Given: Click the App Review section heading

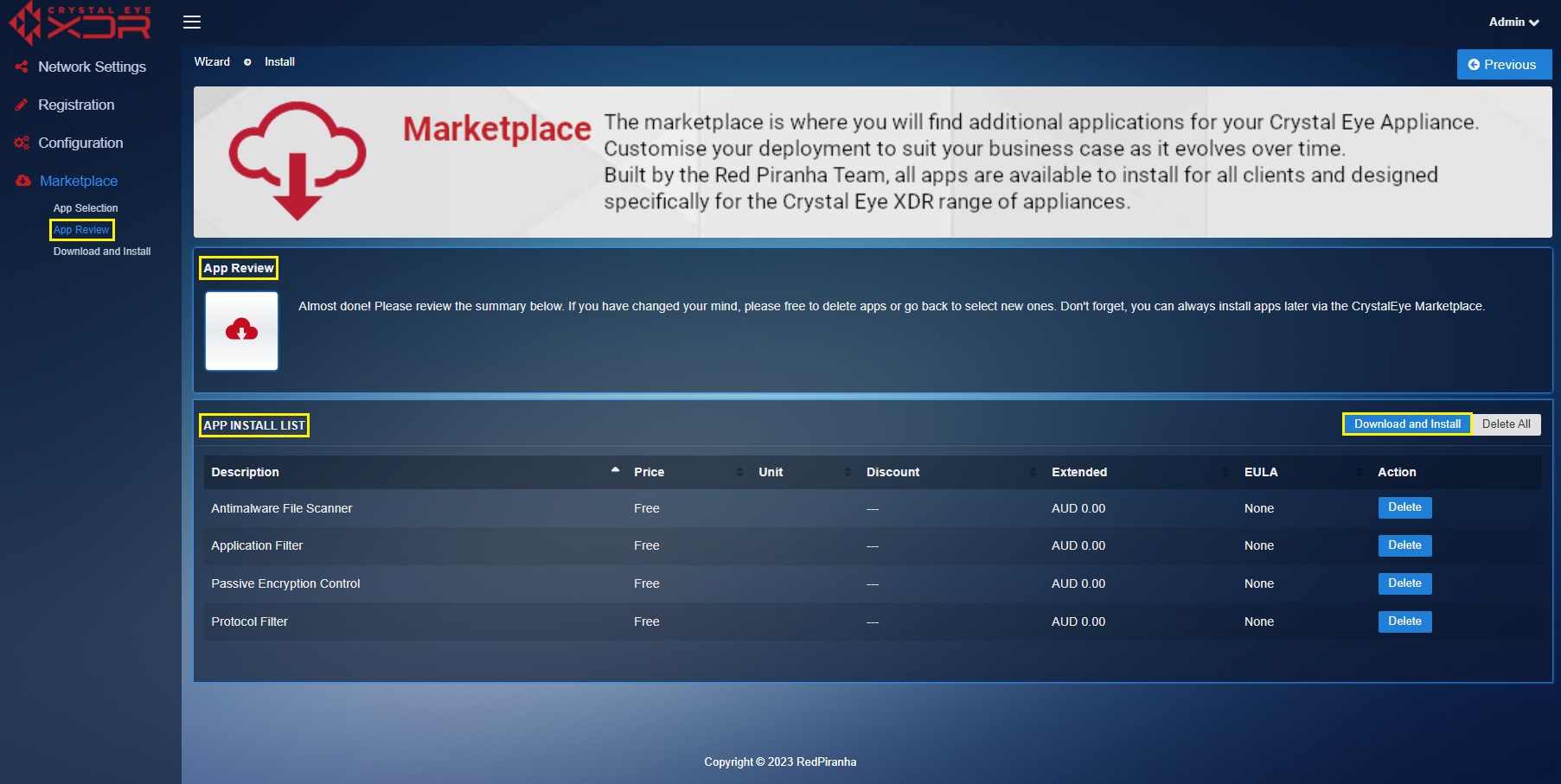Looking at the screenshot, I should [x=239, y=268].
